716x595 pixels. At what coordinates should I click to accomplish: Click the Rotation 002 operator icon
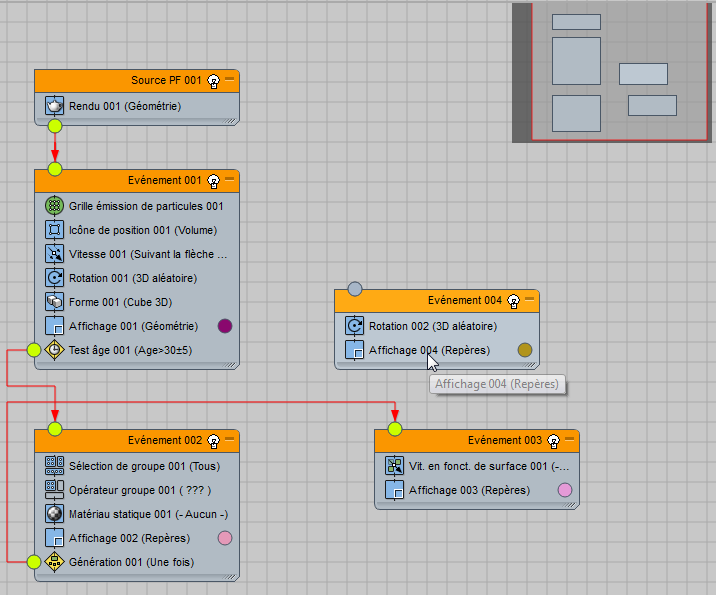tap(354, 326)
